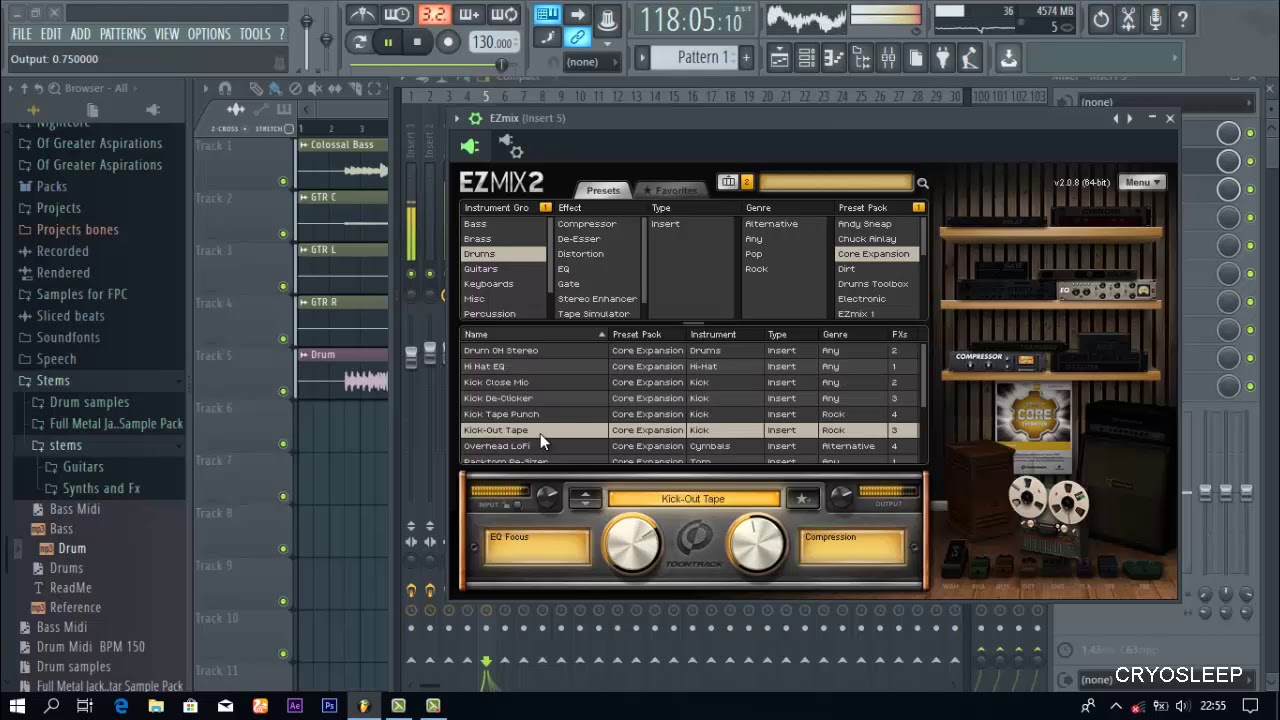The image size is (1280, 720).
Task: Open the plugin database plug icon
Action: pos(942,58)
